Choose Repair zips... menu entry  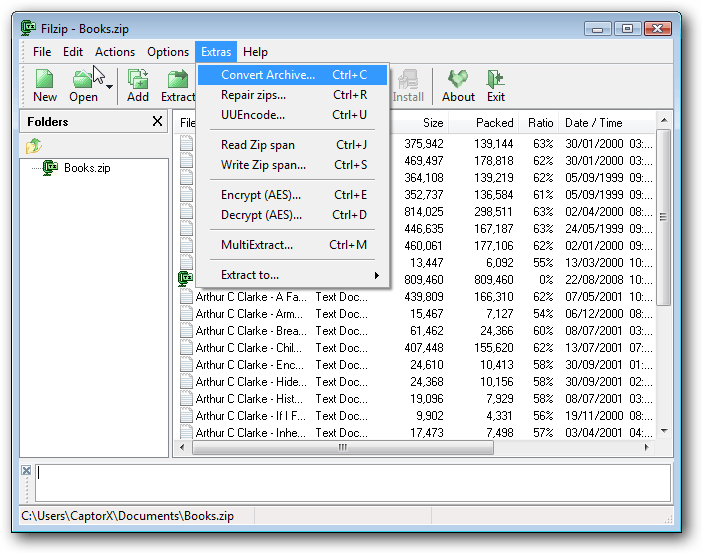click(x=292, y=95)
